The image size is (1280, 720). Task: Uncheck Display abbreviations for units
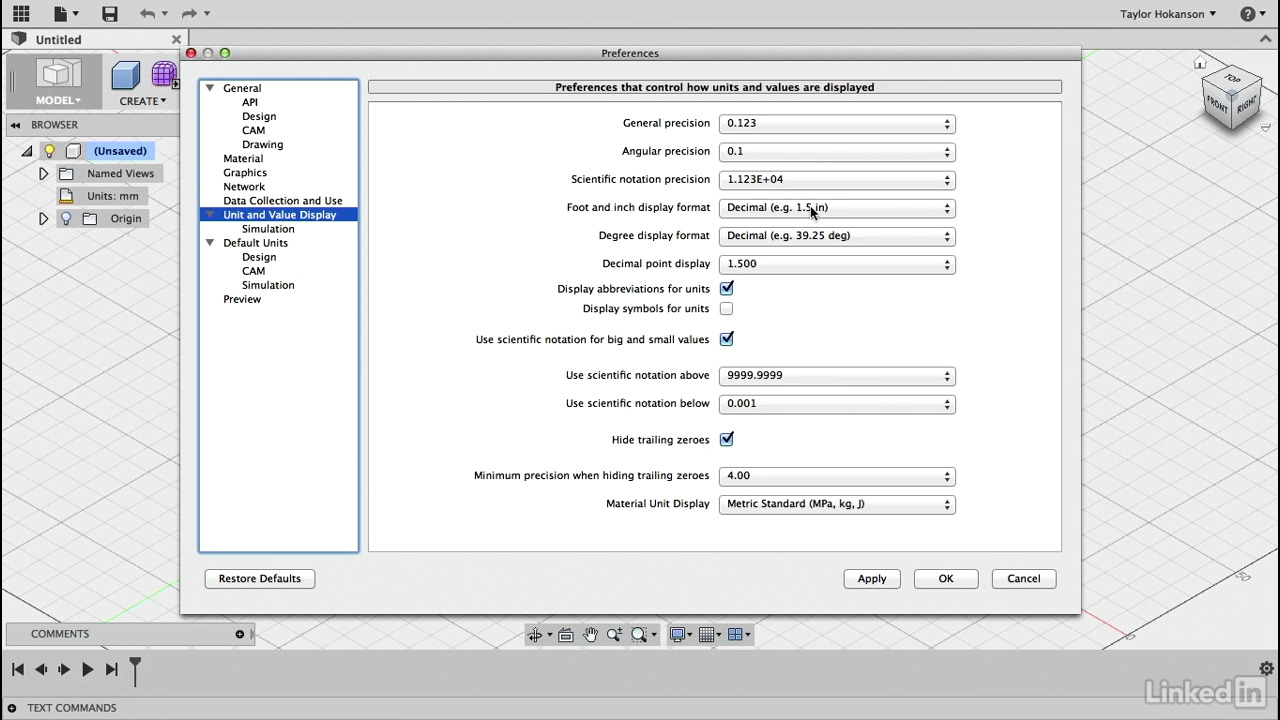click(727, 289)
